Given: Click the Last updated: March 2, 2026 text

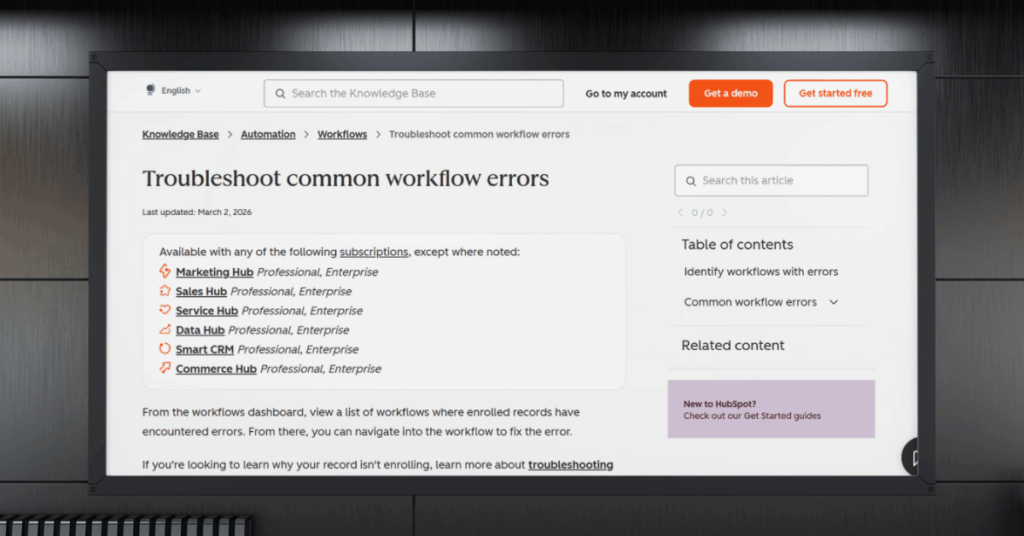Looking at the screenshot, I should tap(197, 212).
